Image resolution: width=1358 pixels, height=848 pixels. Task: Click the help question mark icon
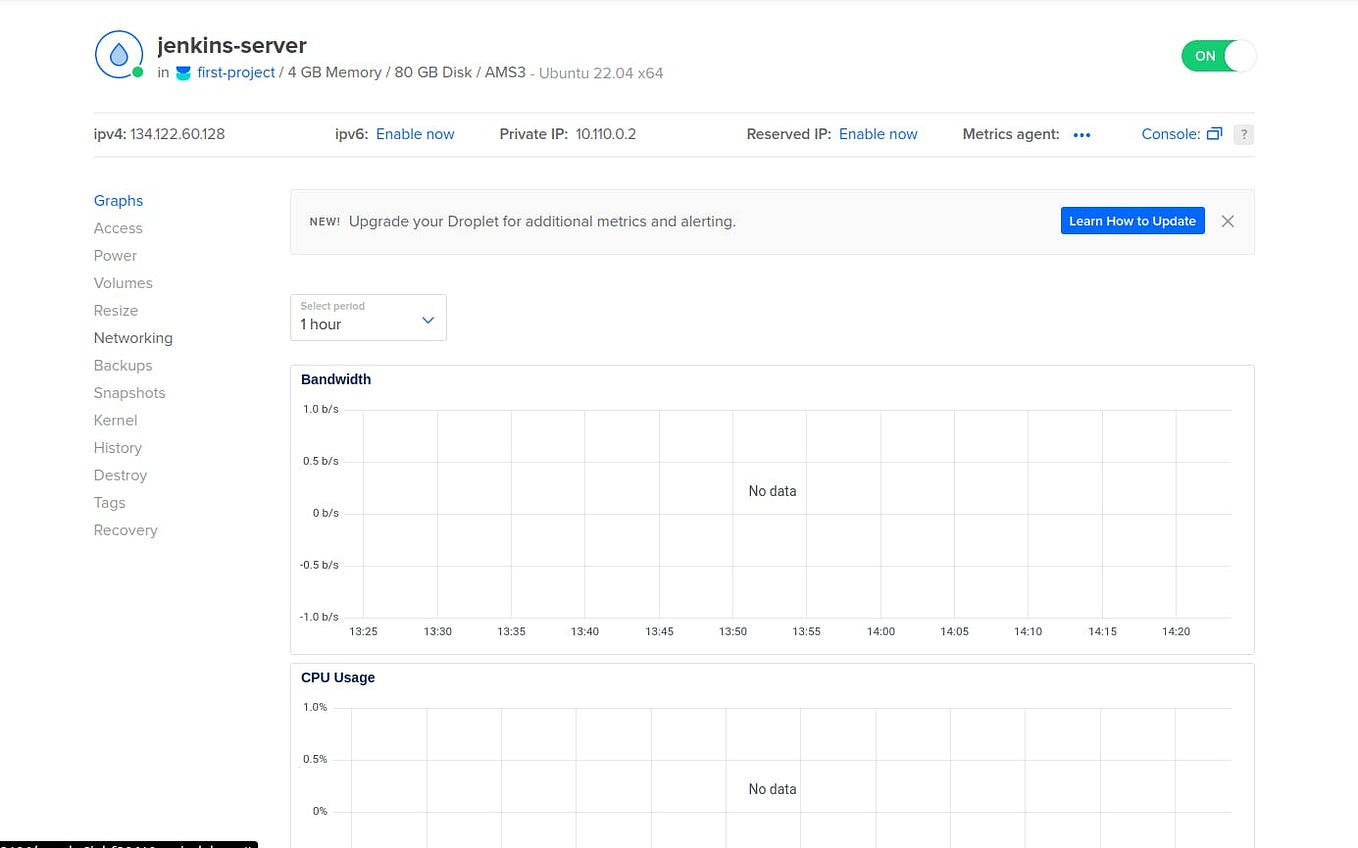click(x=1243, y=134)
